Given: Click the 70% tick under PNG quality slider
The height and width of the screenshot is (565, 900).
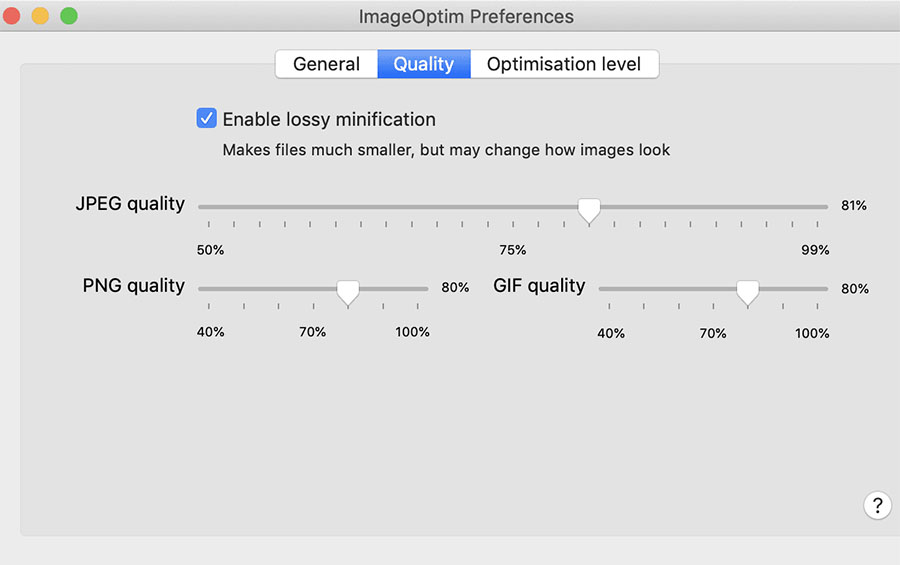Looking at the screenshot, I should pos(313,306).
